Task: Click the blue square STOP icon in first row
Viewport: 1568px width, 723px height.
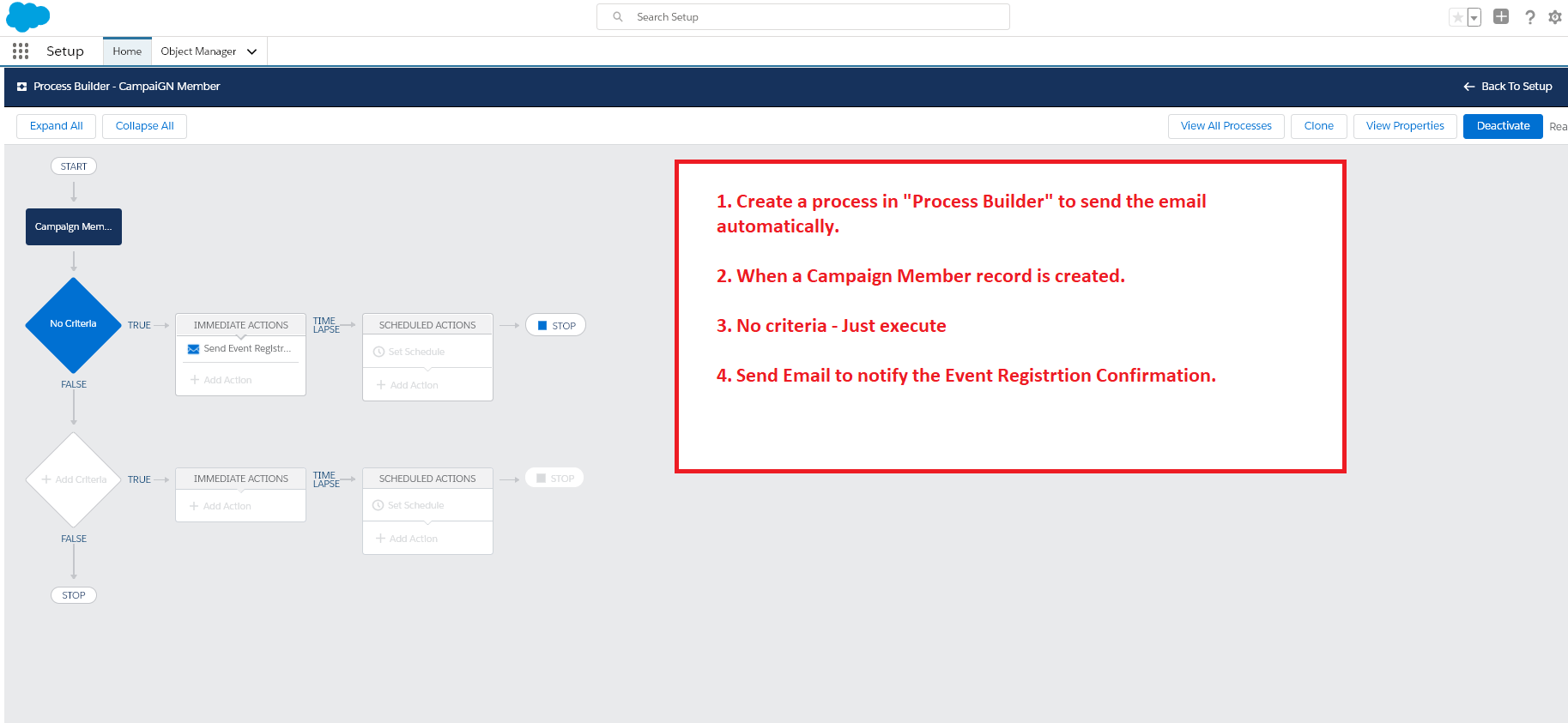Action: point(542,326)
